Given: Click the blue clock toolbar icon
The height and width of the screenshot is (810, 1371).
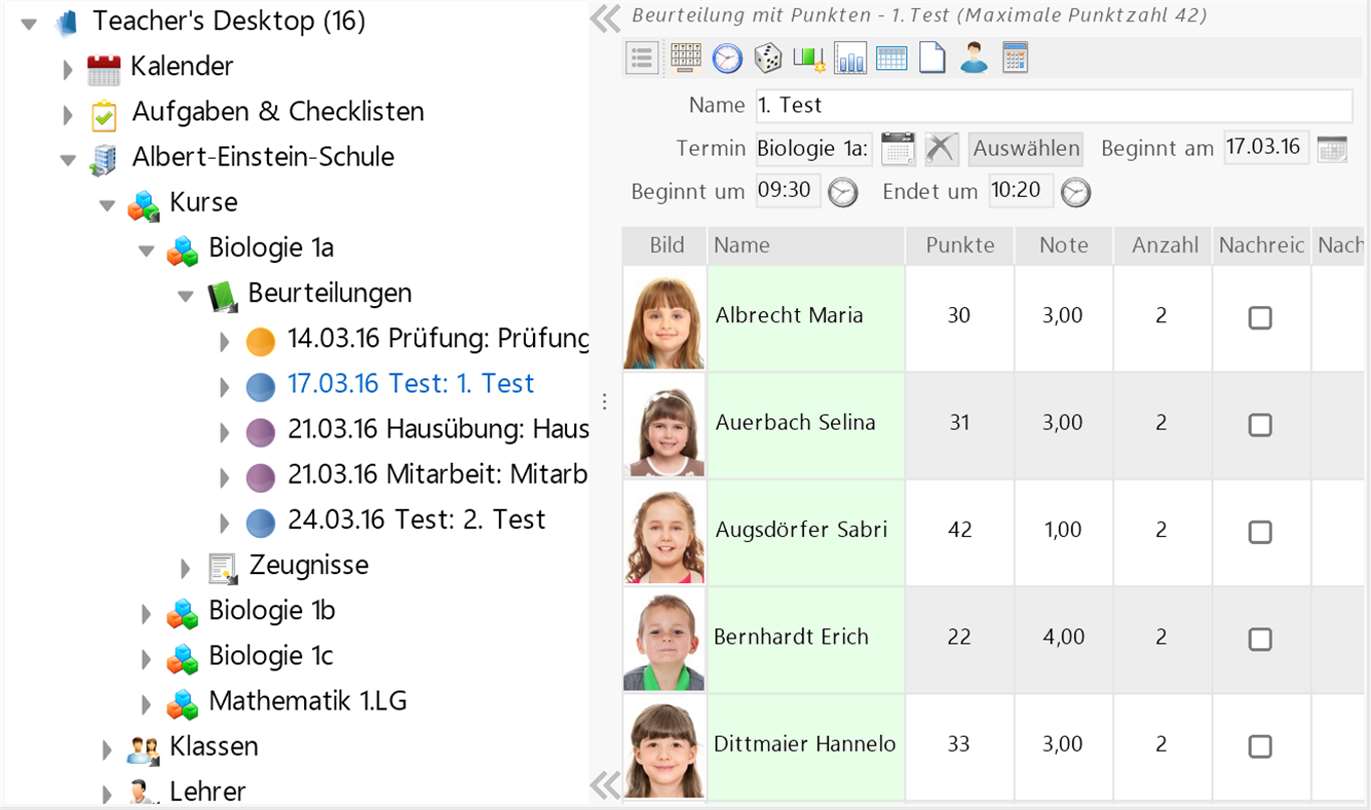Looking at the screenshot, I should 727,58.
